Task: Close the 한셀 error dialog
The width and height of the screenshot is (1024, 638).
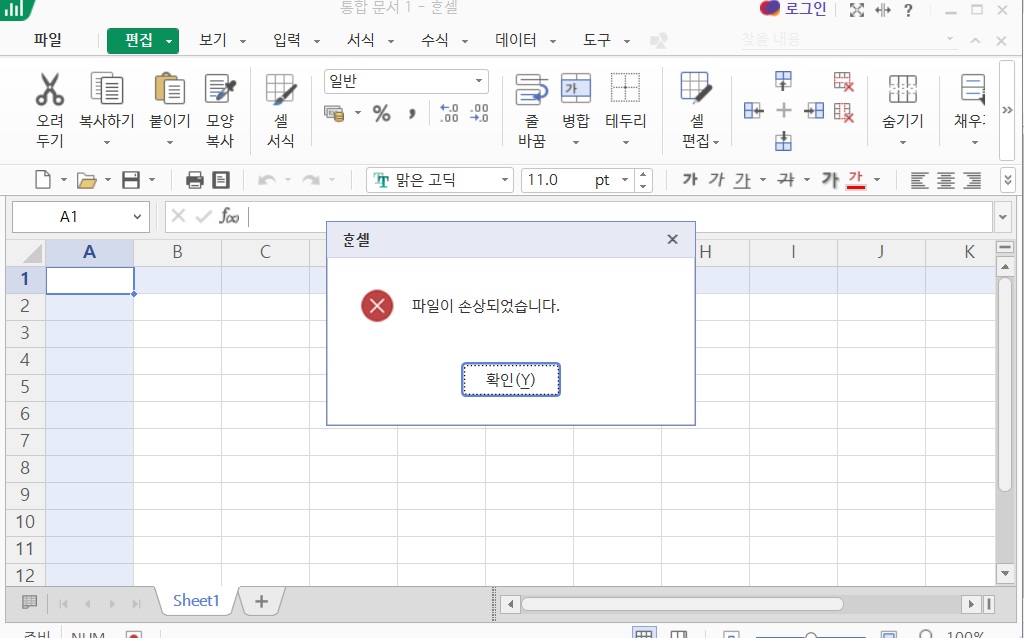Action: click(x=673, y=239)
